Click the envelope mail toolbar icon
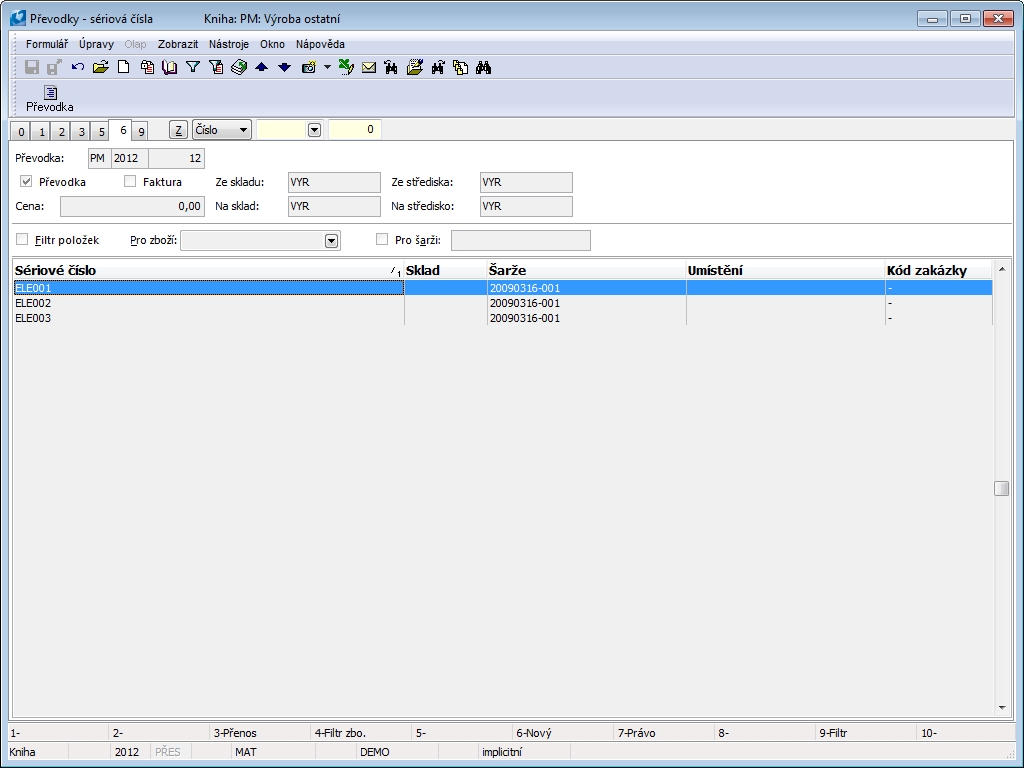Viewport: 1024px width, 768px height. [x=369, y=68]
